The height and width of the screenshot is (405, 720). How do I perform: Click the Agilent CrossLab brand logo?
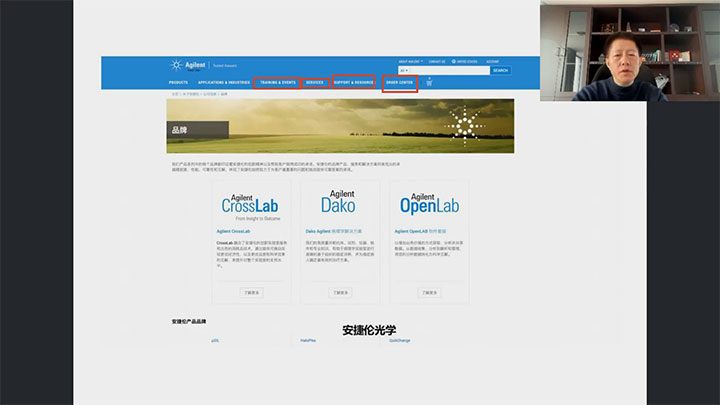251,205
